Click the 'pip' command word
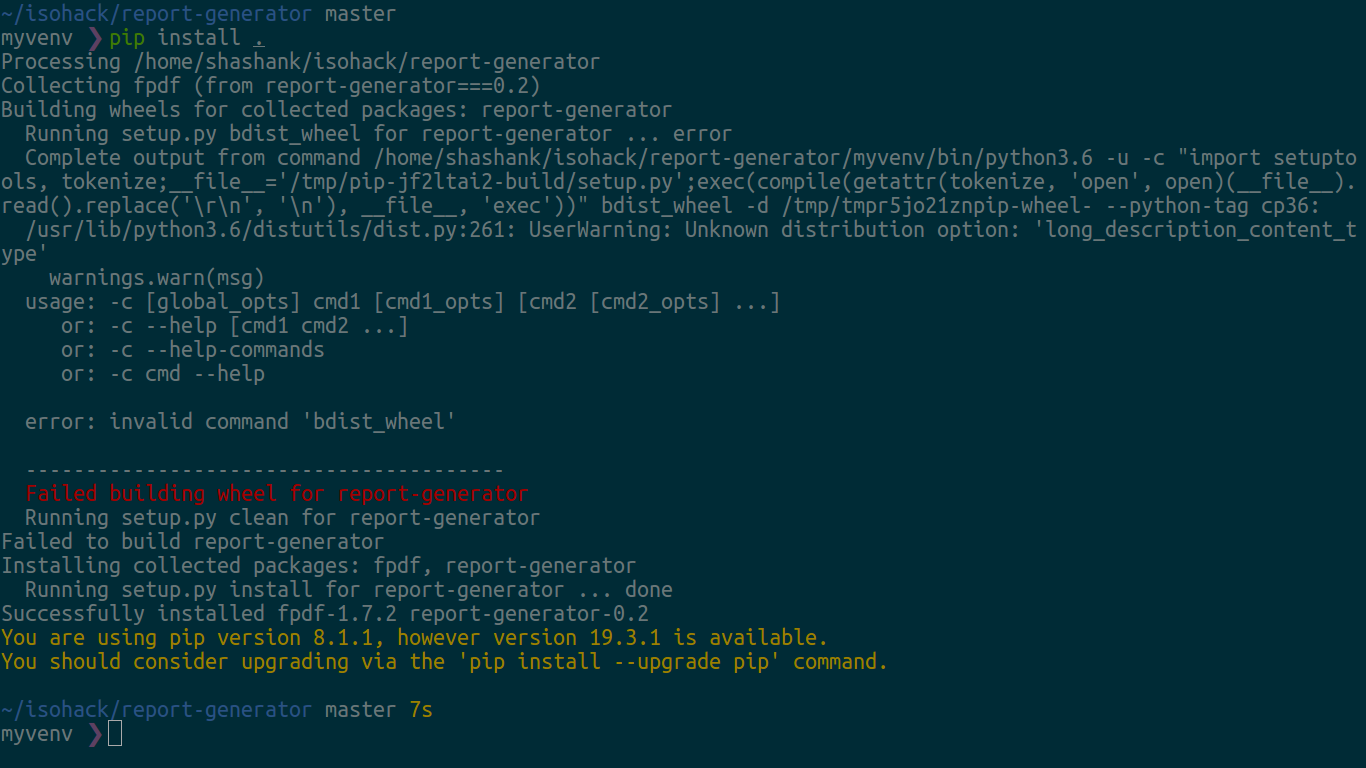This screenshot has height=768, width=1366. (x=127, y=38)
